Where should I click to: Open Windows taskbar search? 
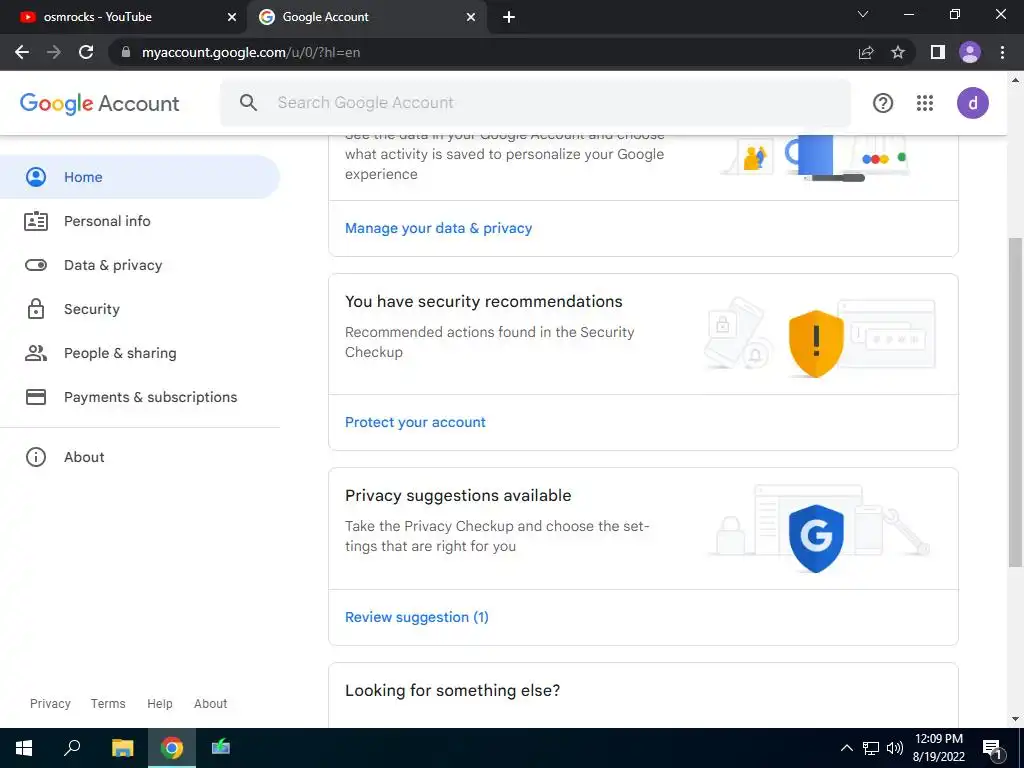[72, 748]
